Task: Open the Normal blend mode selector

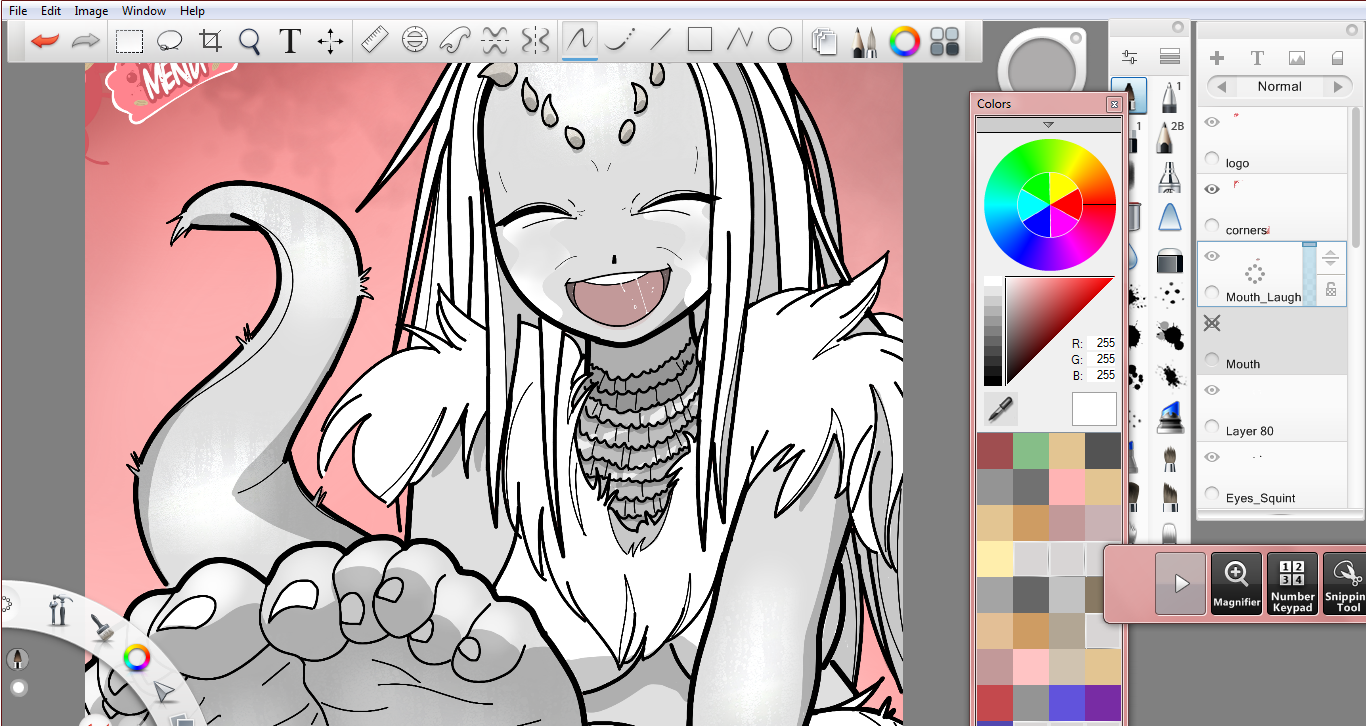Action: pyautogui.click(x=1280, y=87)
